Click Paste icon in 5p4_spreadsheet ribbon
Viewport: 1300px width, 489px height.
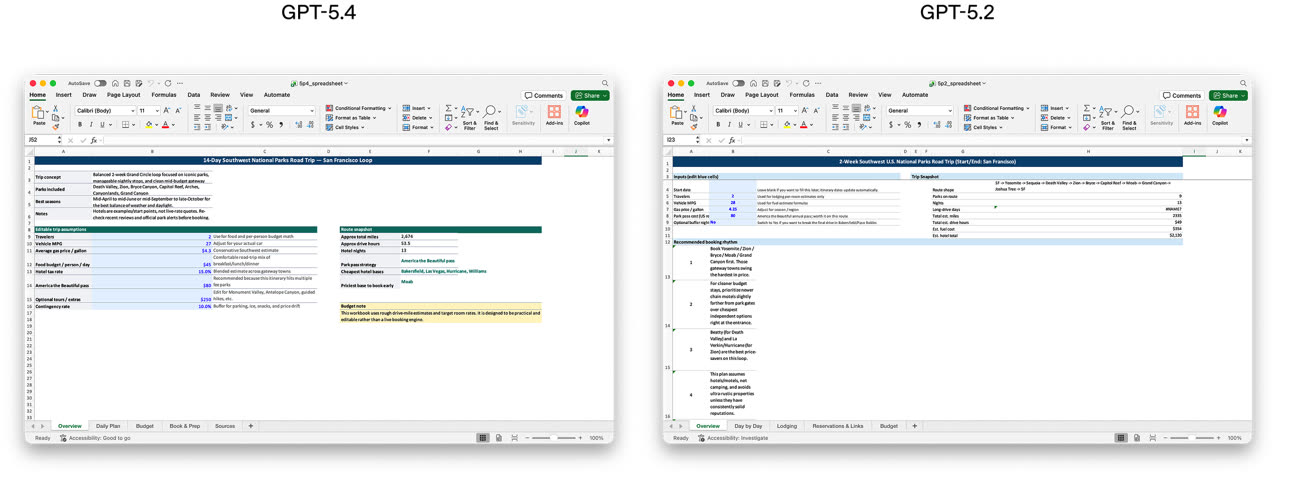39,113
